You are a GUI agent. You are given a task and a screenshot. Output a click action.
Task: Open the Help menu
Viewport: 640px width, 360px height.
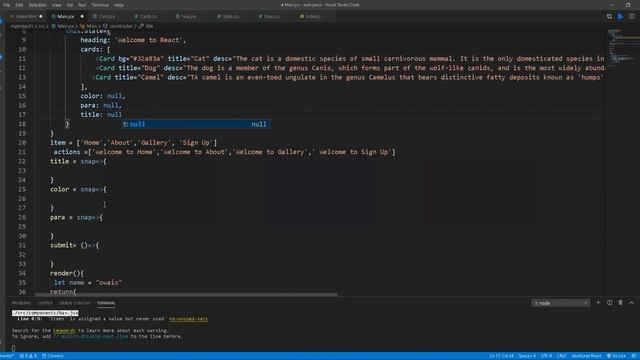coord(119,5)
